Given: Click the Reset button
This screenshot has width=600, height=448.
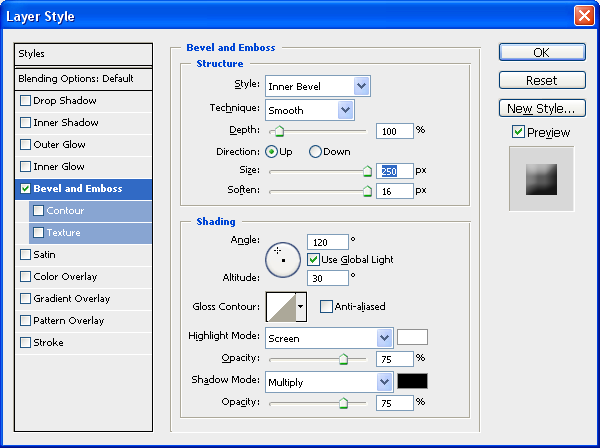Looking at the screenshot, I should (542, 80).
